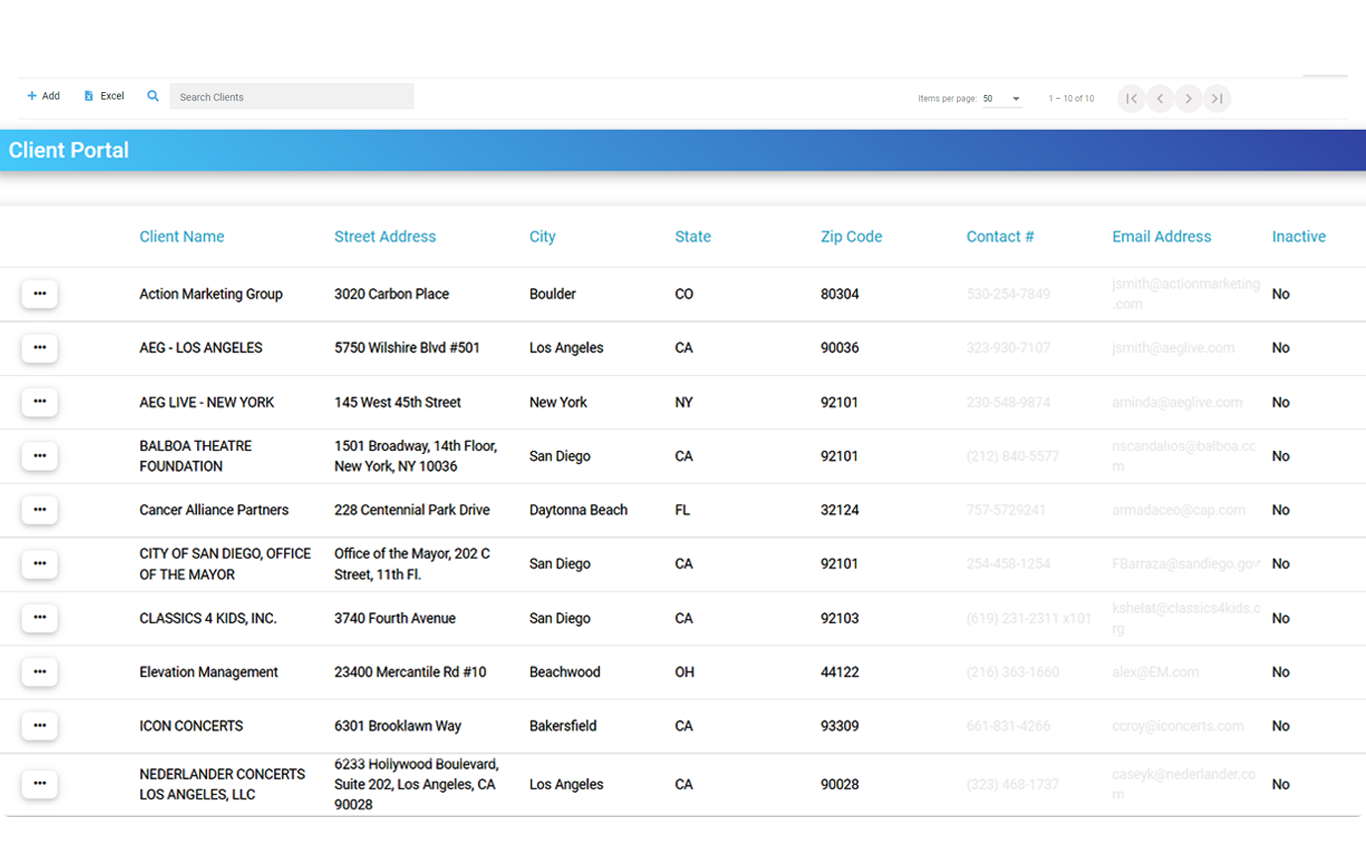
Task: Jump to the last page of clients
Action: 1218,98
